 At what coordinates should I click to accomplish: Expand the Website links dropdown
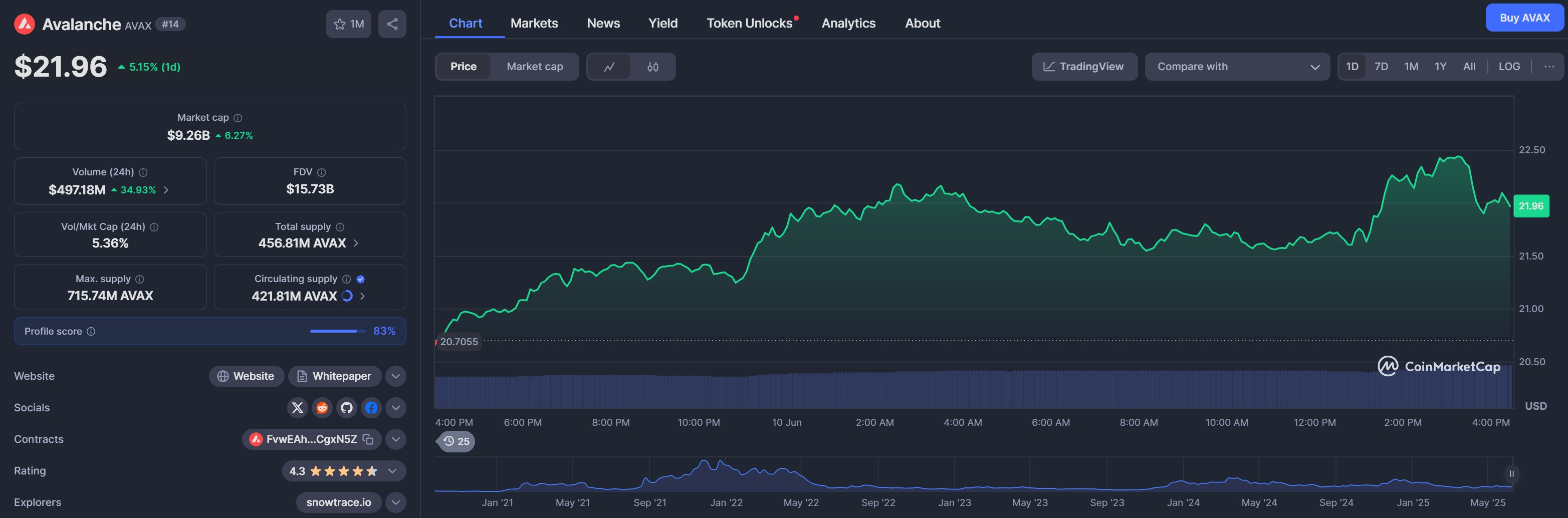click(x=396, y=377)
